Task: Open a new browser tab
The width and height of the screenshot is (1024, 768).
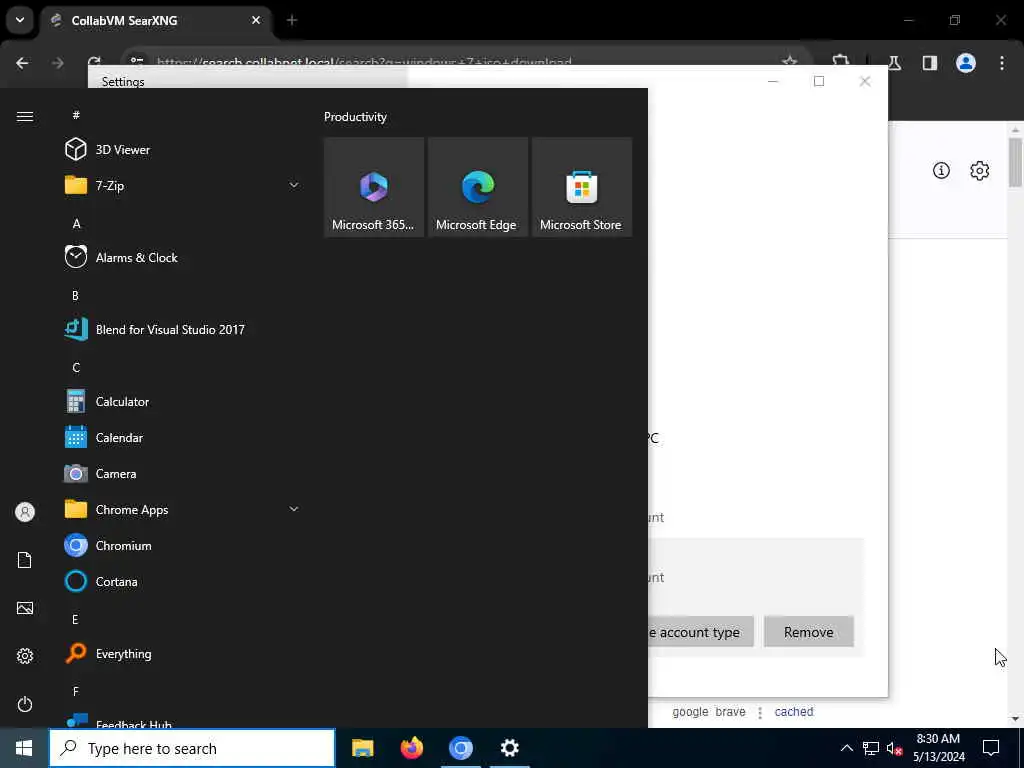Action: pyautogui.click(x=292, y=20)
